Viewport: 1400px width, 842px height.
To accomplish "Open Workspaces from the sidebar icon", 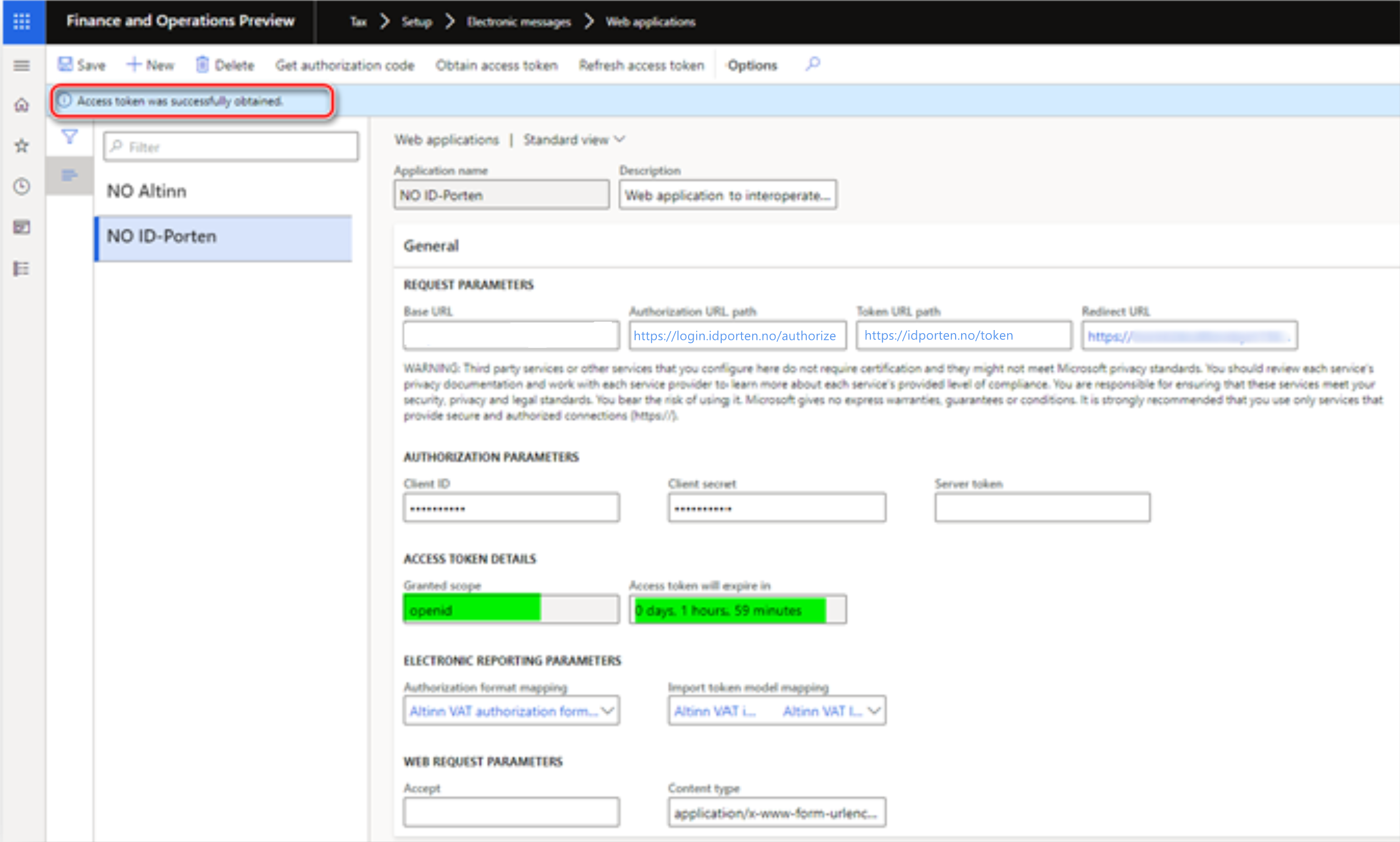I will coord(21,227).
